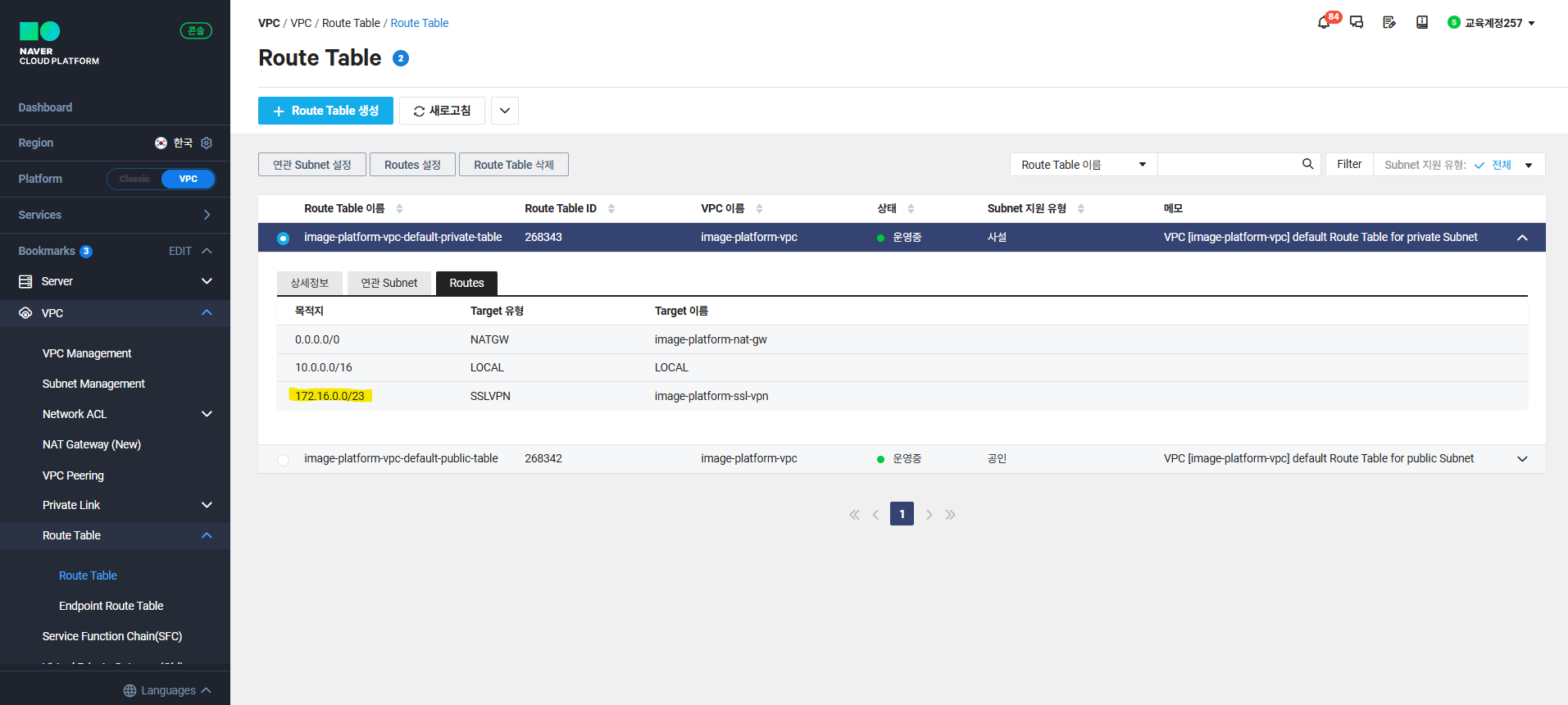The width and height of the screenshot is (1568, 705).
Task: Click Route Table ID 268342
Action: click(543, 458)
